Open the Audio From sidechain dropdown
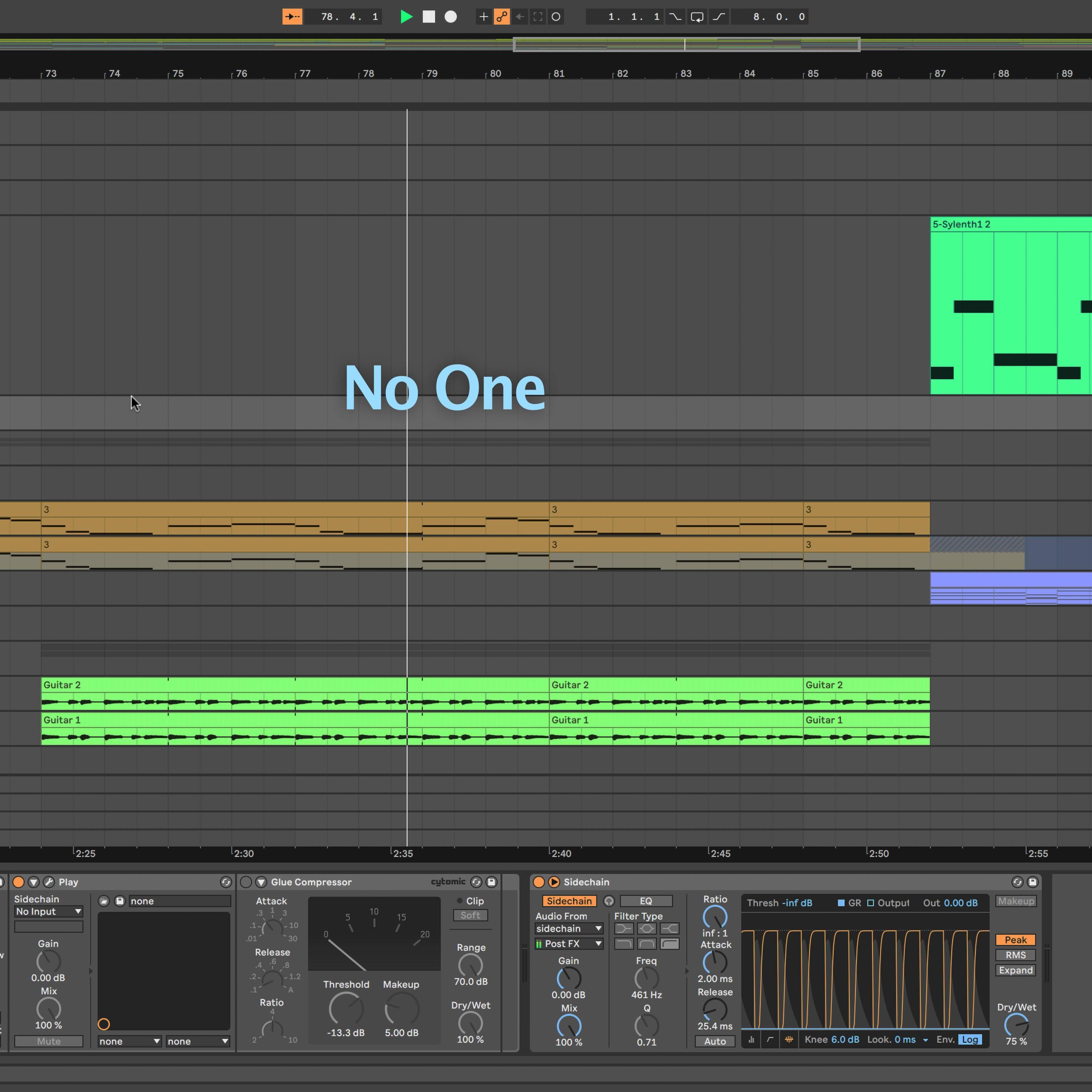The height and width of the screenshot is (1092, 1092). tap(569, 929)
